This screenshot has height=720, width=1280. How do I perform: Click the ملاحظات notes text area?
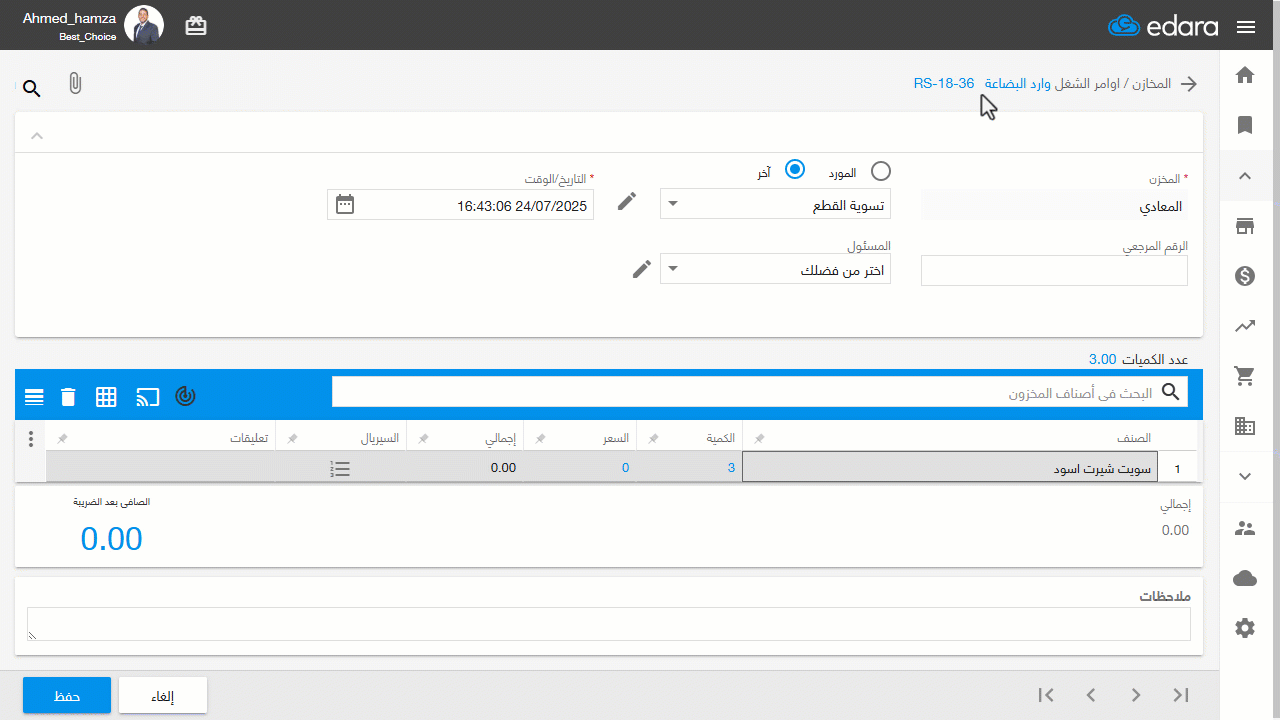coord(609,624)
